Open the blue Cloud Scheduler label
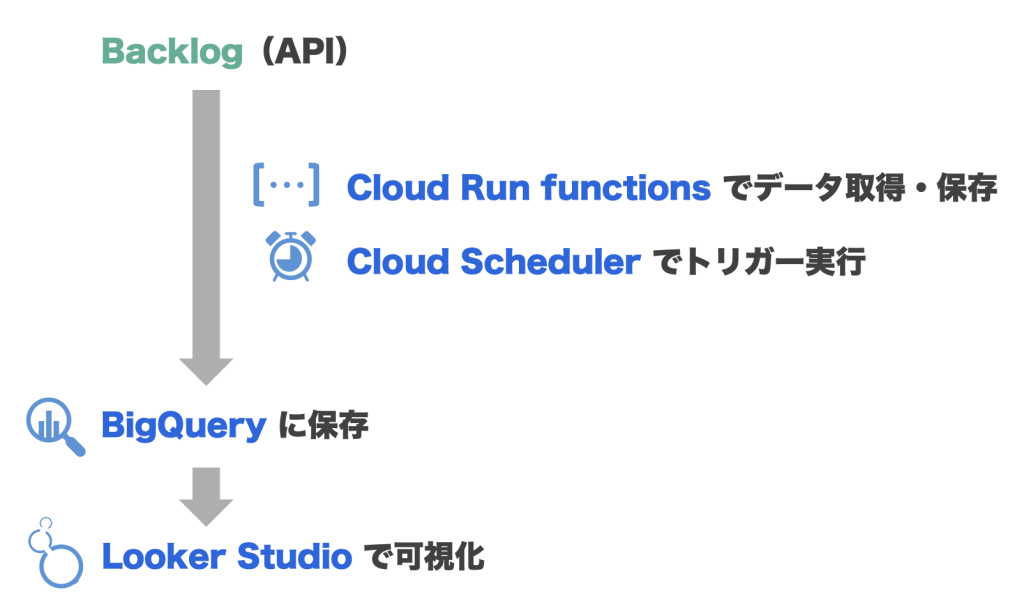This screenshot has height=606, width=1024. pyautogui.click(x=493, y=262)
